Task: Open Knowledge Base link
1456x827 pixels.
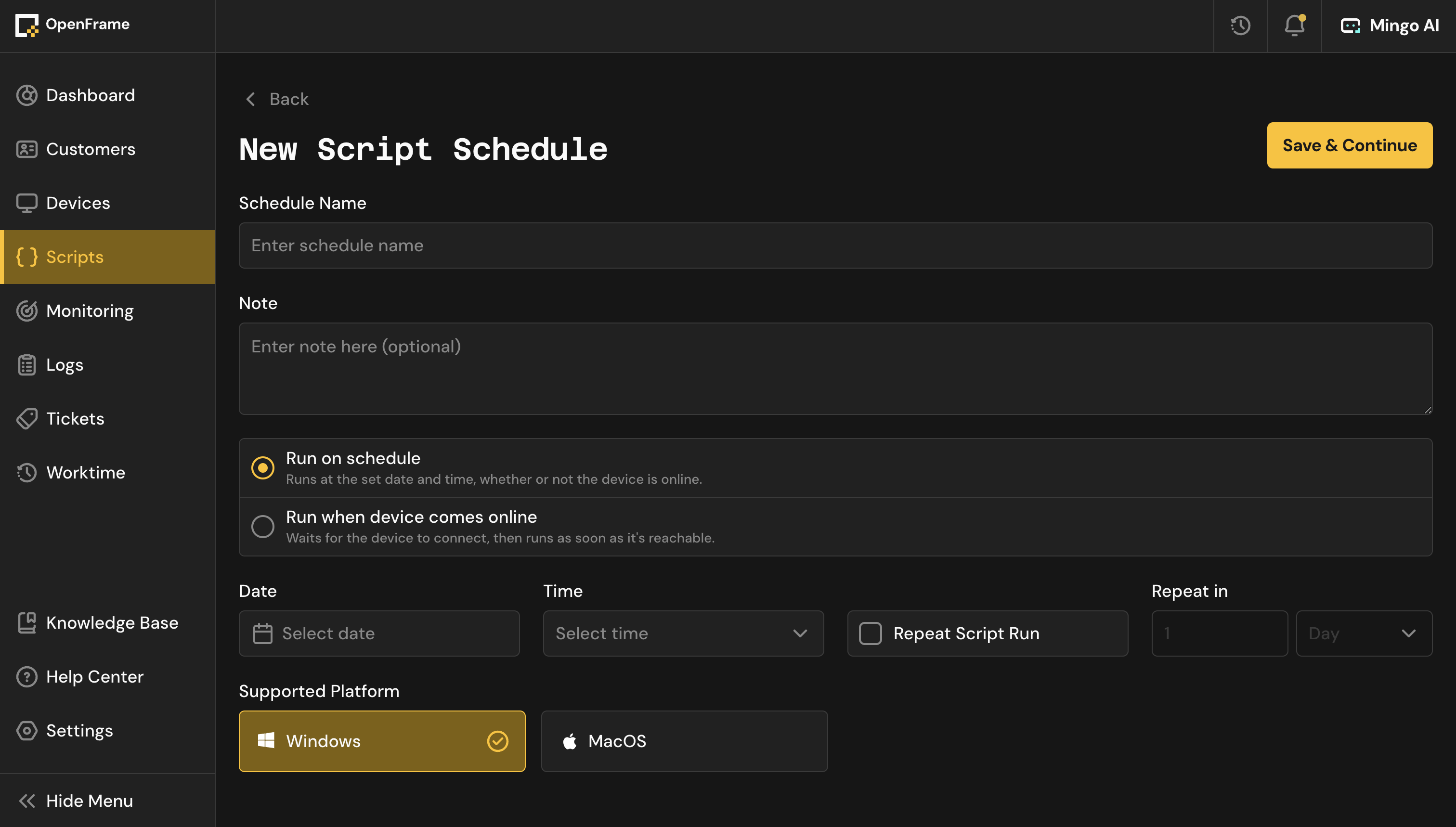Action: pos(107,622)
